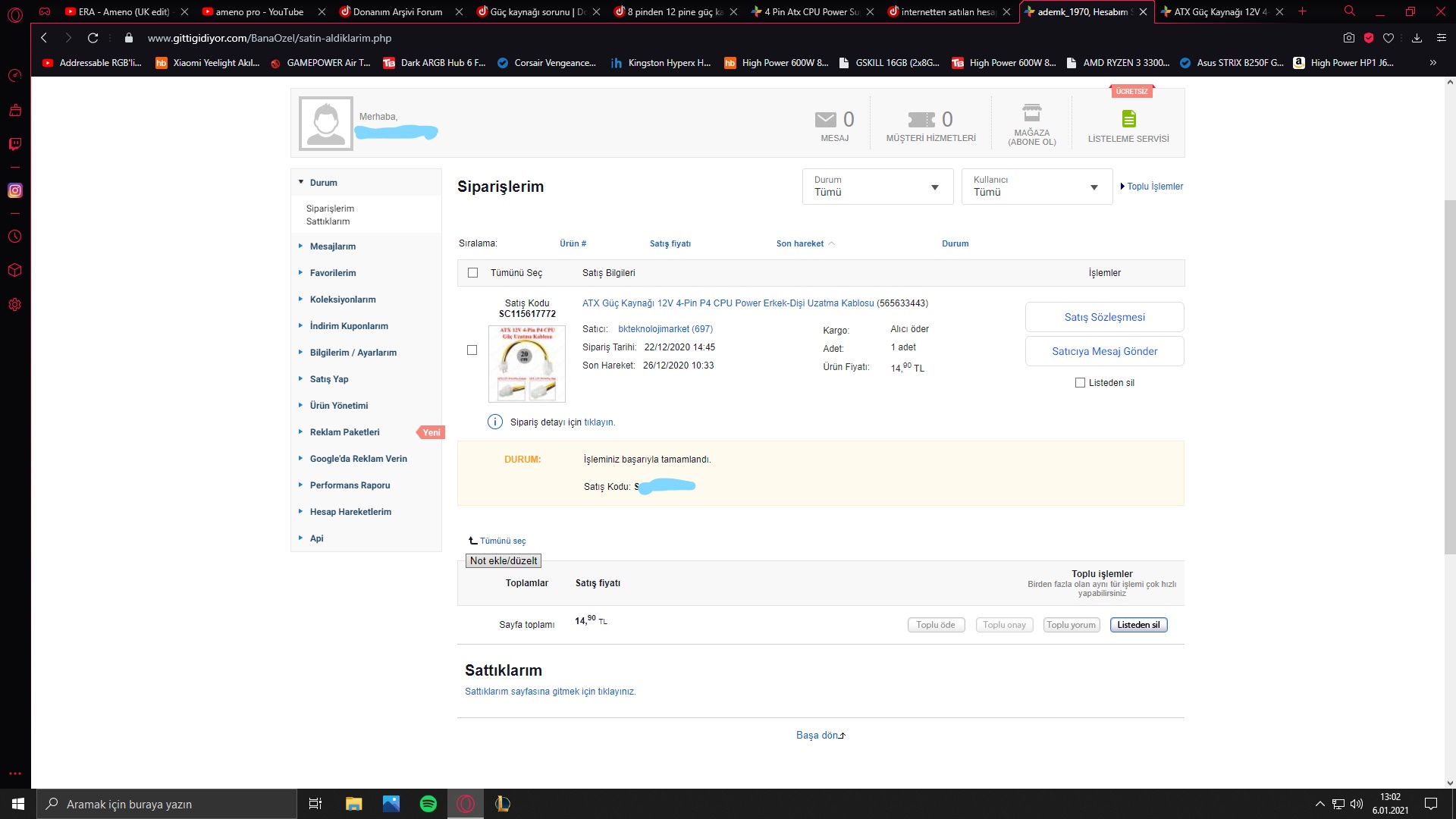Open the Mesaj envelope icon
Viewport: 1456px width, 819px height.
(825, 120)
